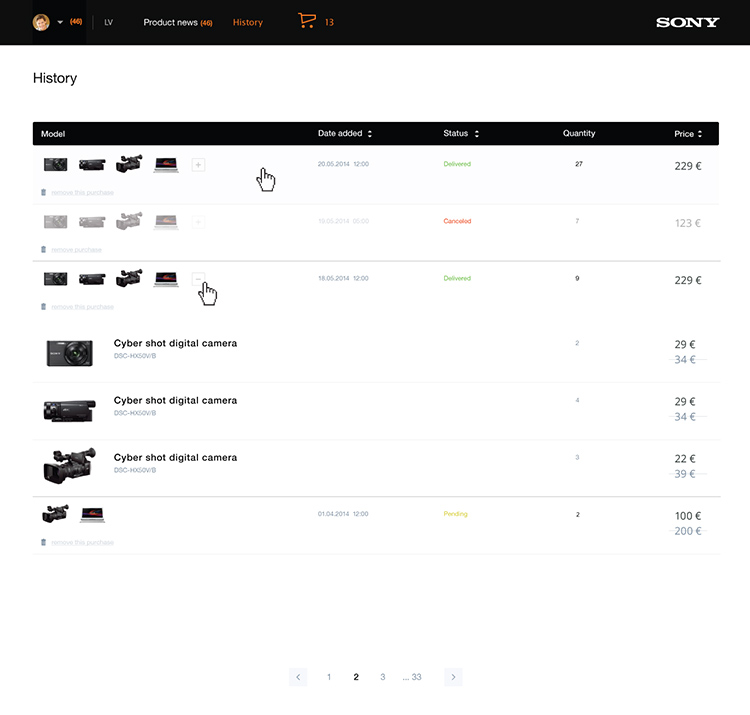
Task: Remove the 20.05.2014 purchase link
Action: pos(82,193)
